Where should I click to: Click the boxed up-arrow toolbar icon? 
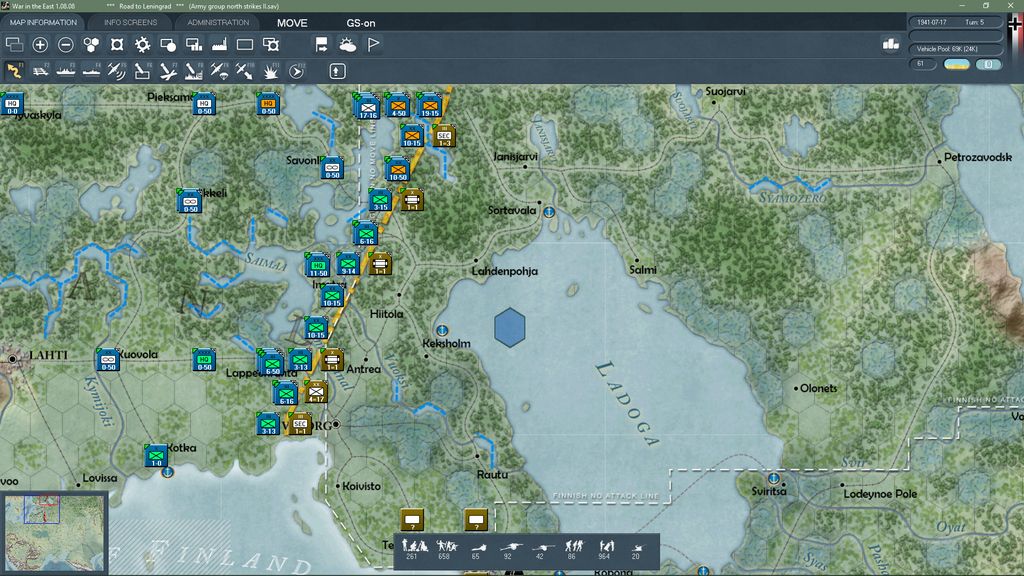tap(337, 71)
